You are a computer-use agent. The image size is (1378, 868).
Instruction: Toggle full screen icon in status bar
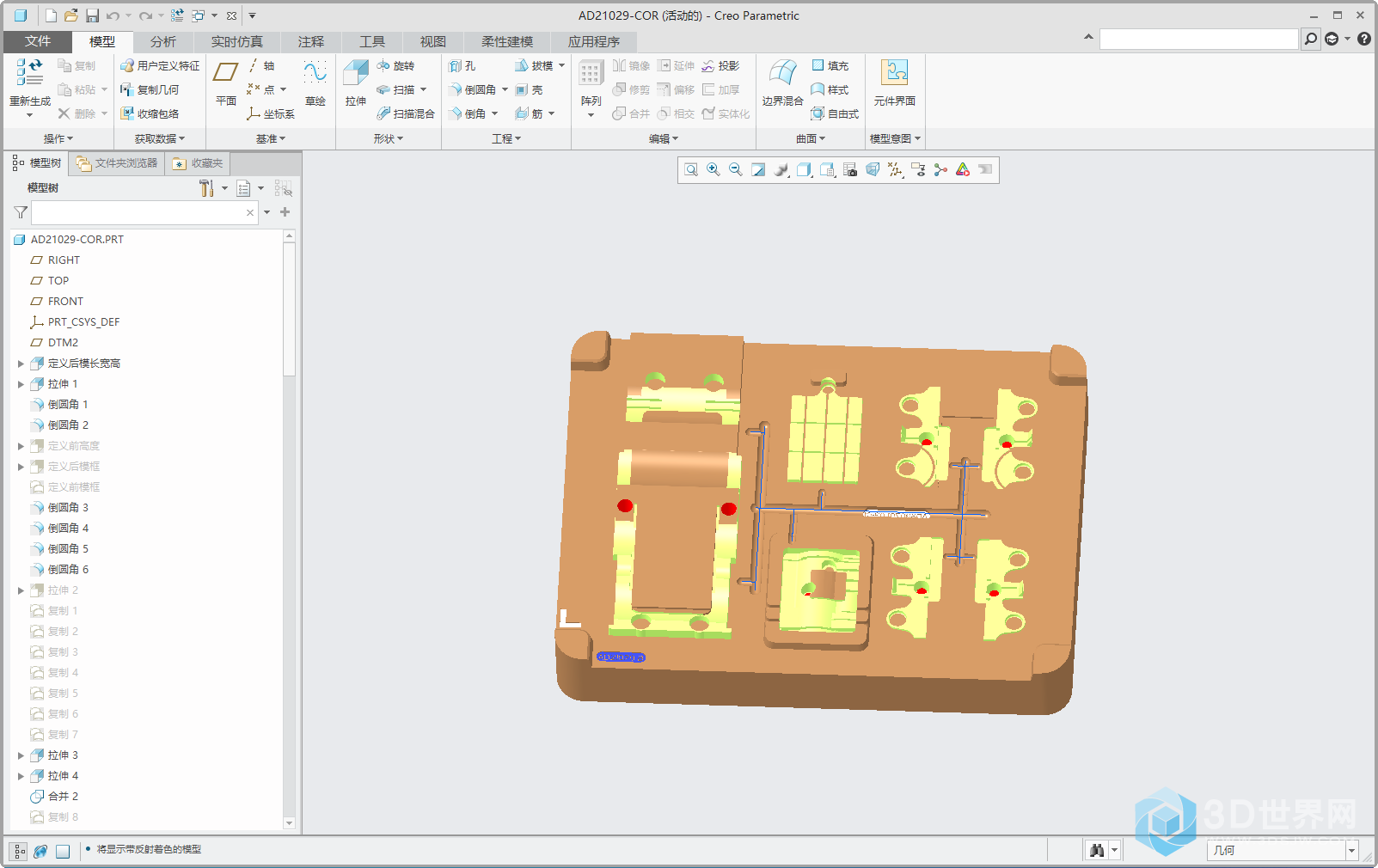pos(63,852)
